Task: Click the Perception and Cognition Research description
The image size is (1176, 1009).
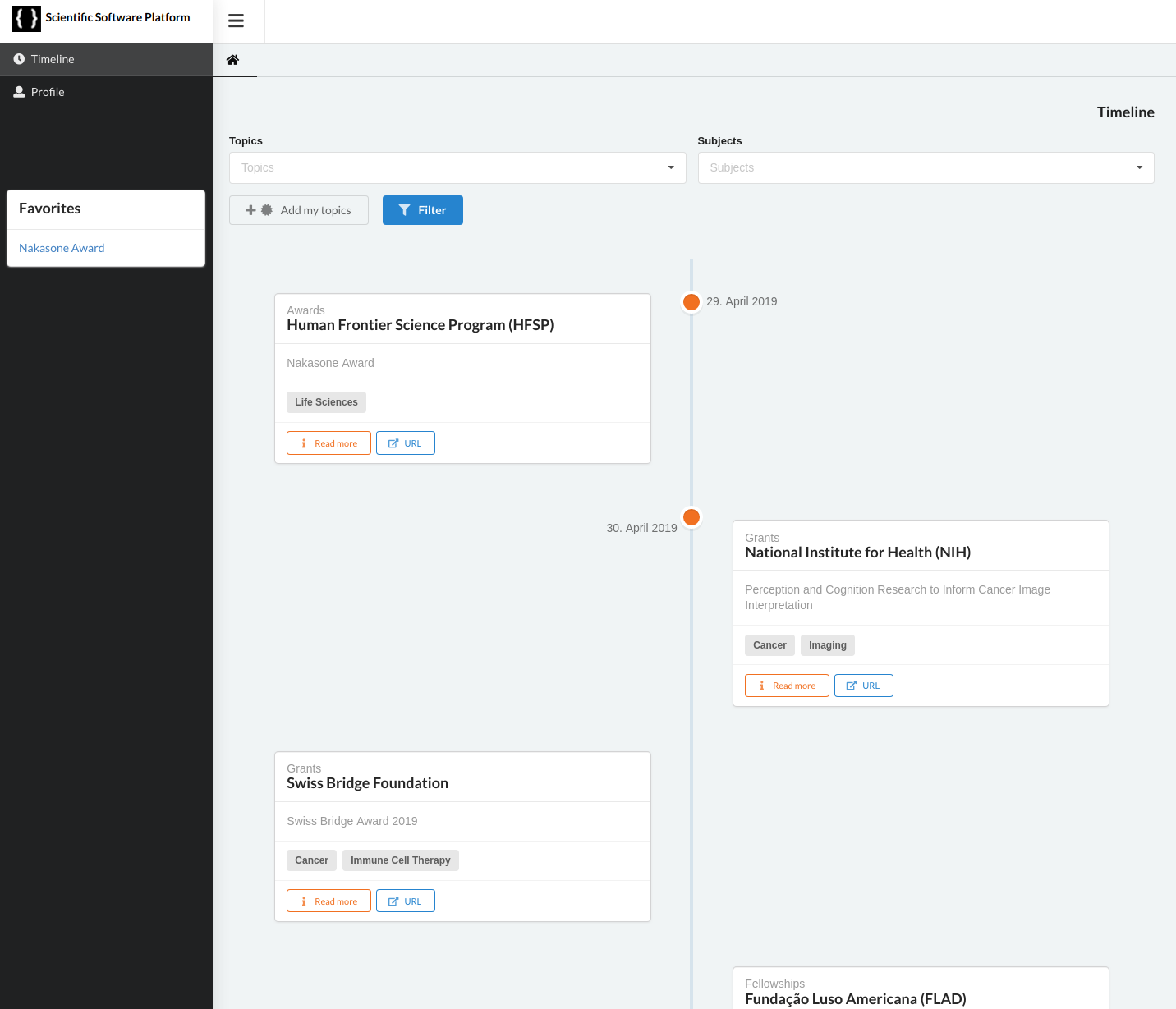Action: coord(898,598)
